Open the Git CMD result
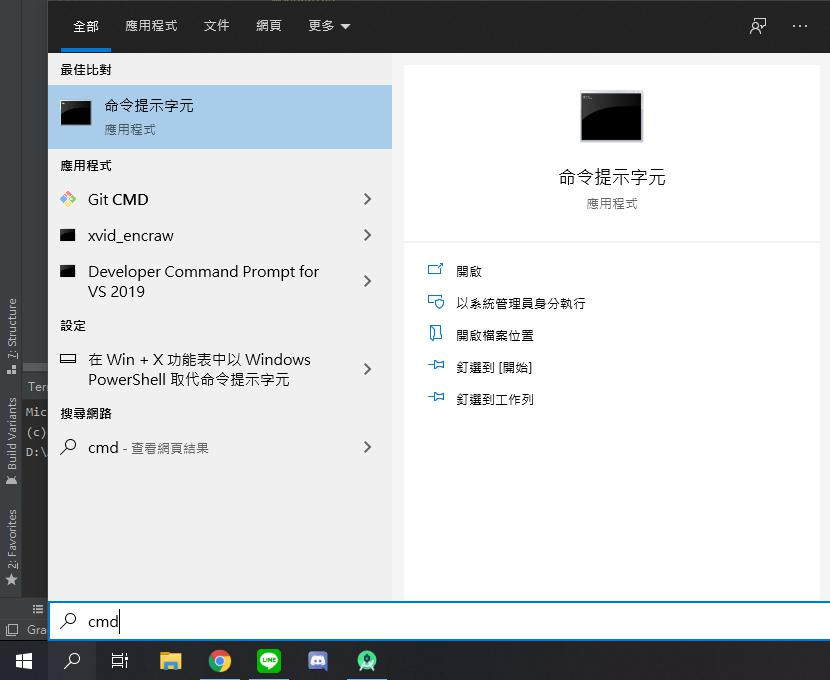This screenshot has width=830, height=680. click(220, 200)
